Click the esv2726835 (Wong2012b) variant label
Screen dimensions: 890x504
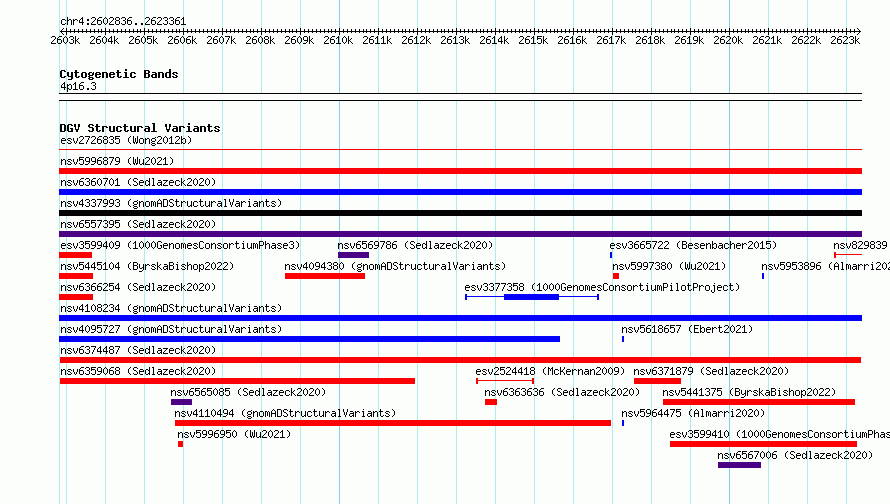126,140
